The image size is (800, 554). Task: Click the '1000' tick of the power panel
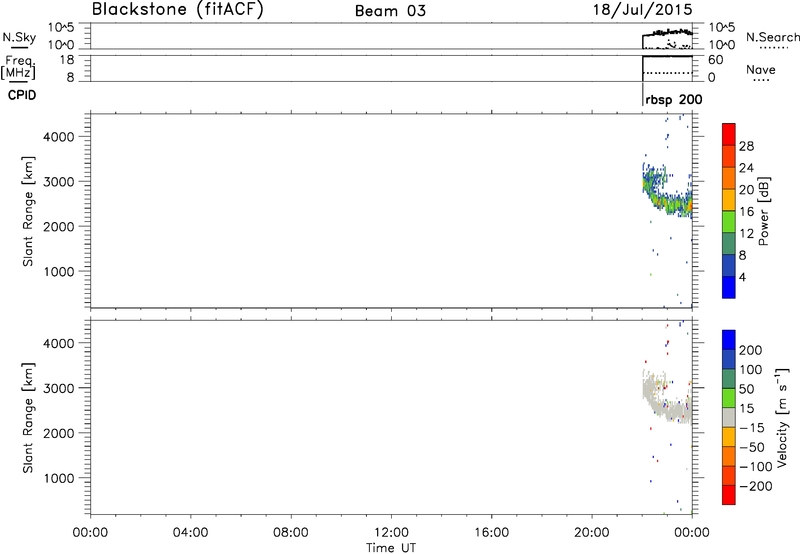coord(59,271)
